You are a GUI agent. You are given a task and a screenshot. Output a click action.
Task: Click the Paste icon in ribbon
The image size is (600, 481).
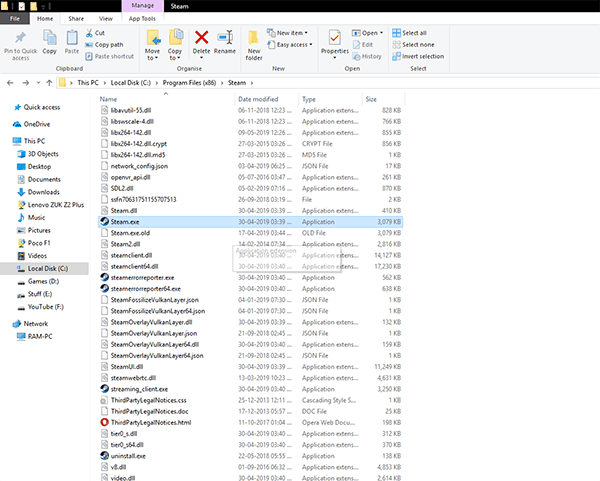click(72, 38)
